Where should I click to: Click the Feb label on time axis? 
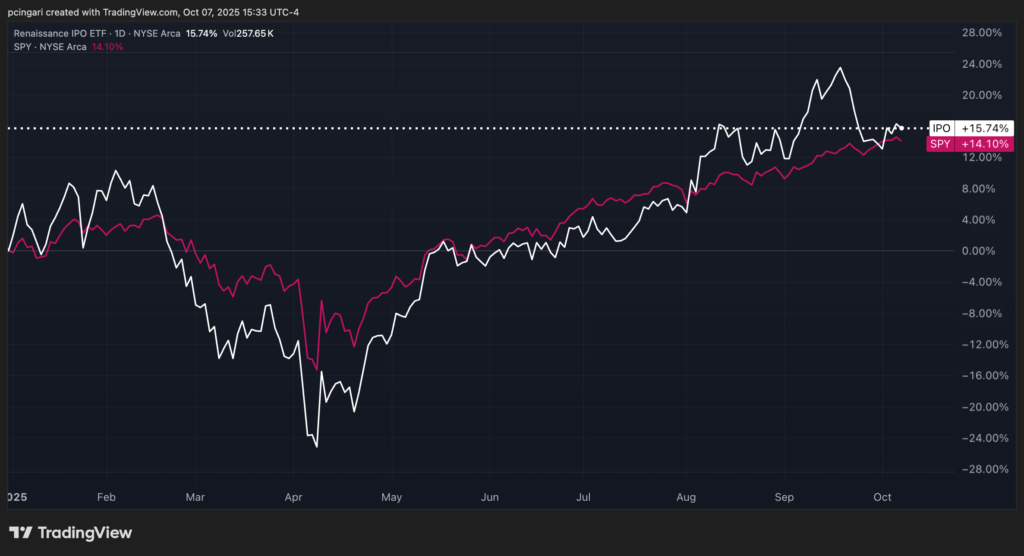point(106,497)
